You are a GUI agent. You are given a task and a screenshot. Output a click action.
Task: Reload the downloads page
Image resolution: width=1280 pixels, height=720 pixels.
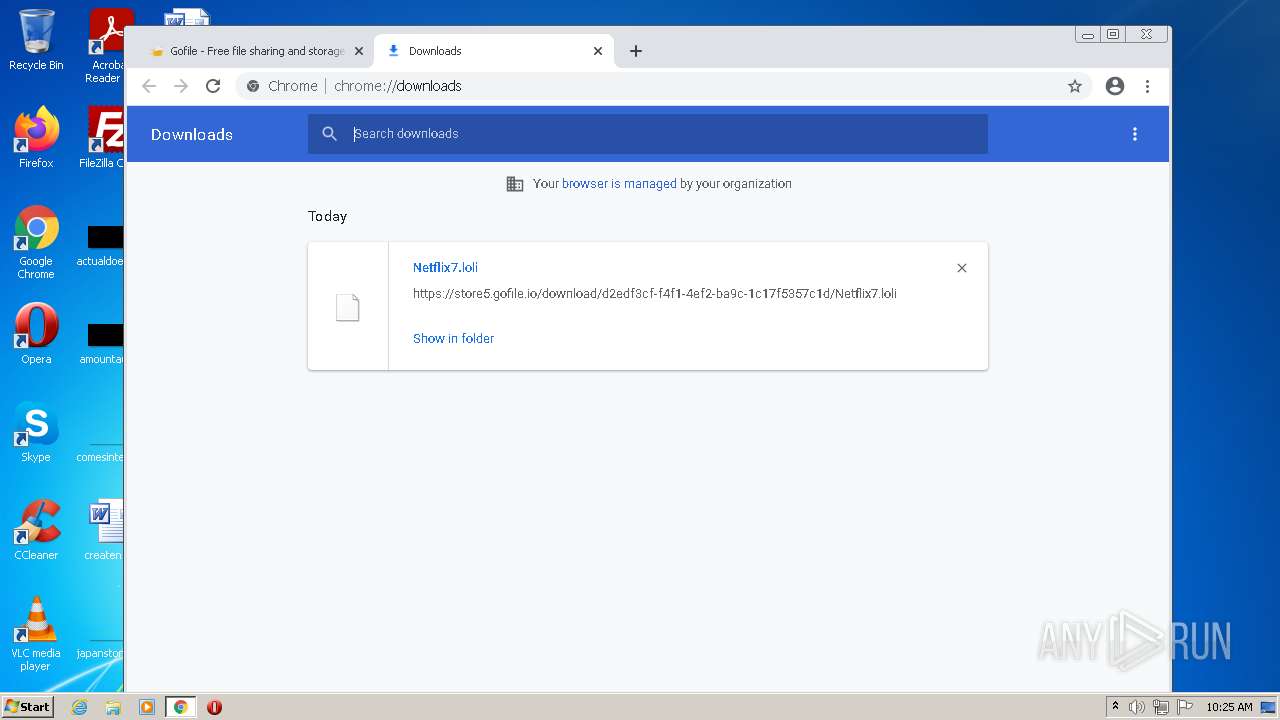[213, 86]
